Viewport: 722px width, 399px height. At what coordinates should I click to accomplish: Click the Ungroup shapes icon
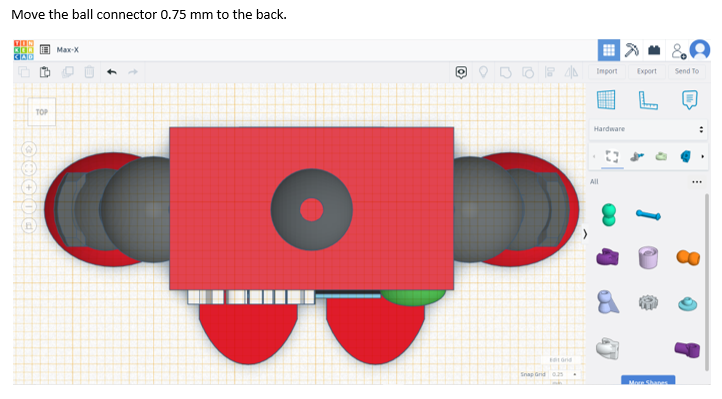(528, 72)
